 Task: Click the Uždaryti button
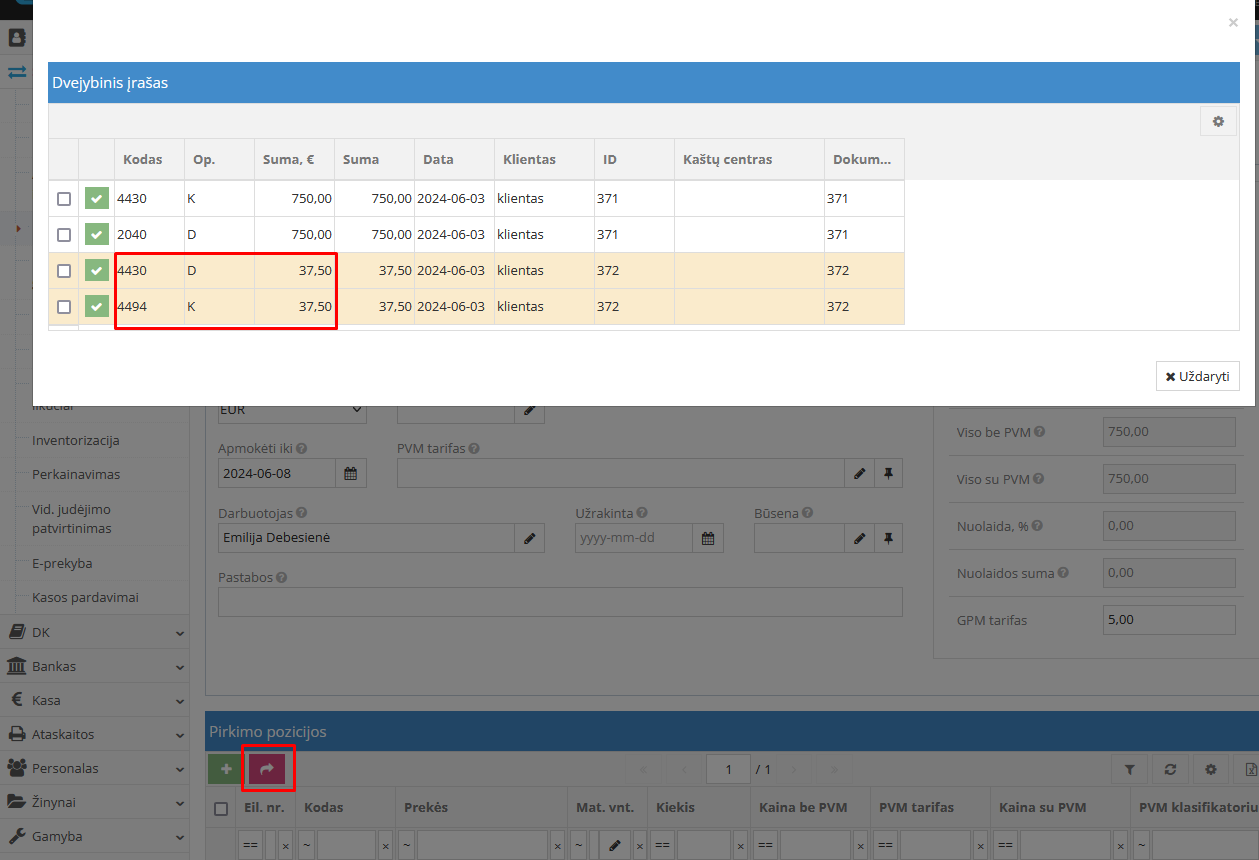tap(1197, 377)
